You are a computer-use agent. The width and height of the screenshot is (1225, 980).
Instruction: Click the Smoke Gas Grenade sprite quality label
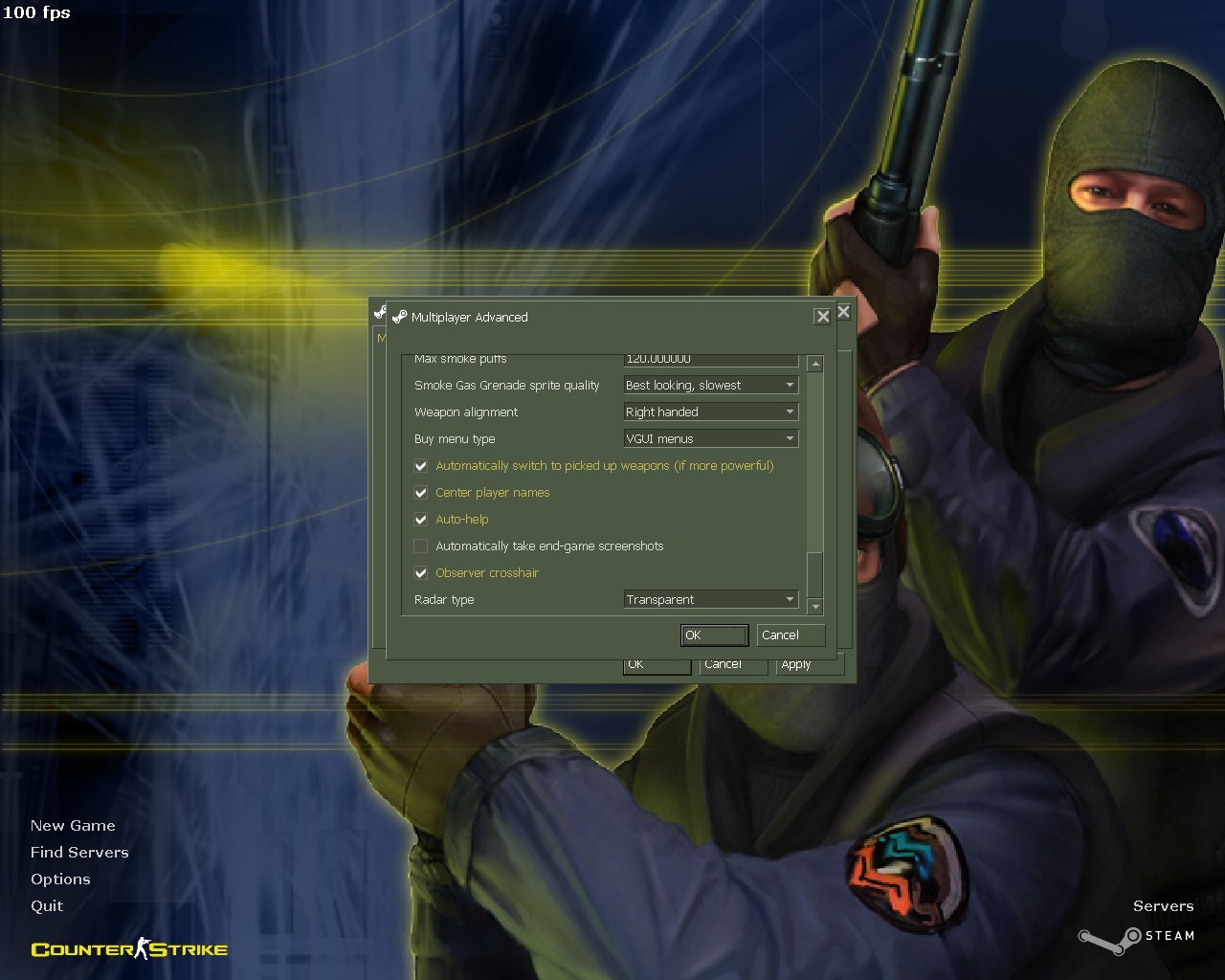tap(507, 386)
